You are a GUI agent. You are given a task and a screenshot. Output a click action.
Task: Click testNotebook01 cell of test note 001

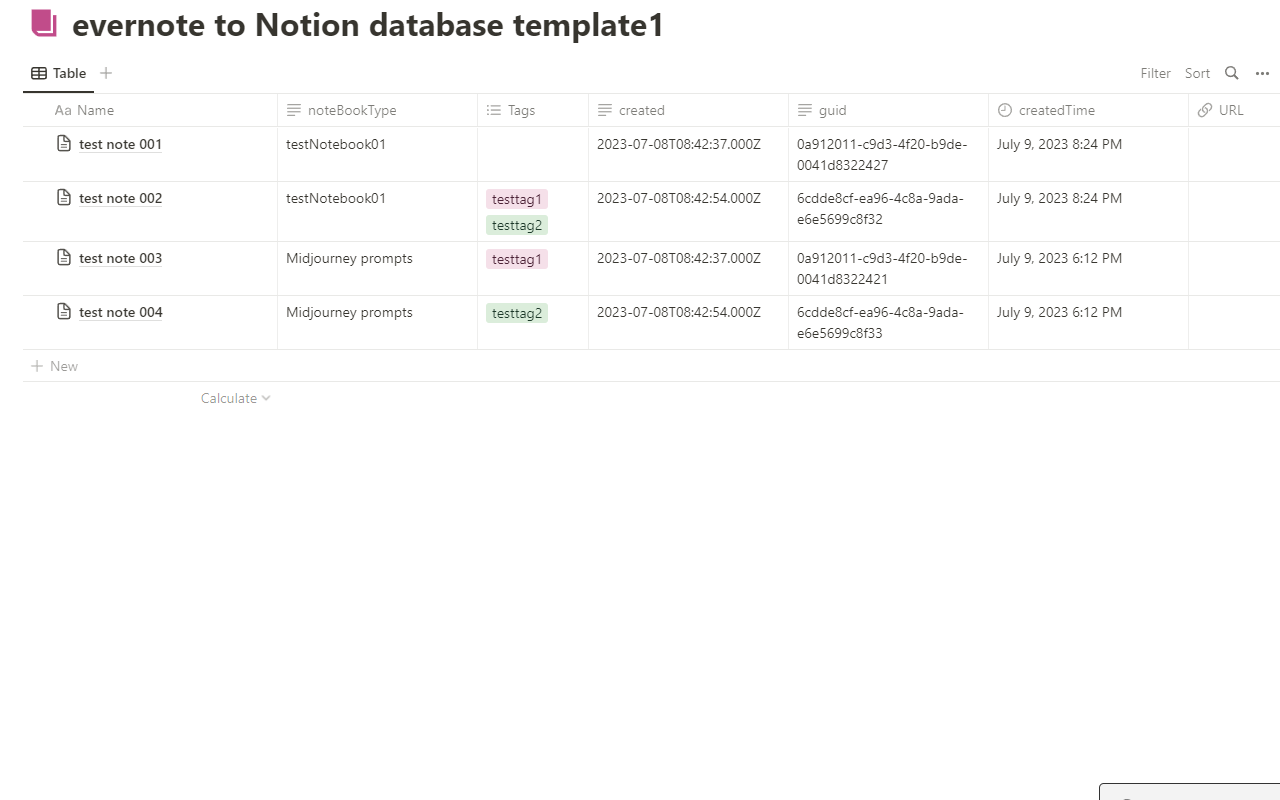(x=378, y=154)
